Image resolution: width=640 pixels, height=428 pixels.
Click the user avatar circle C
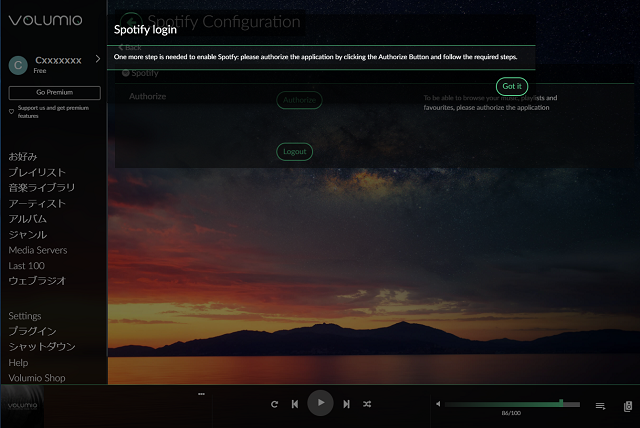[x=18, y=65]
